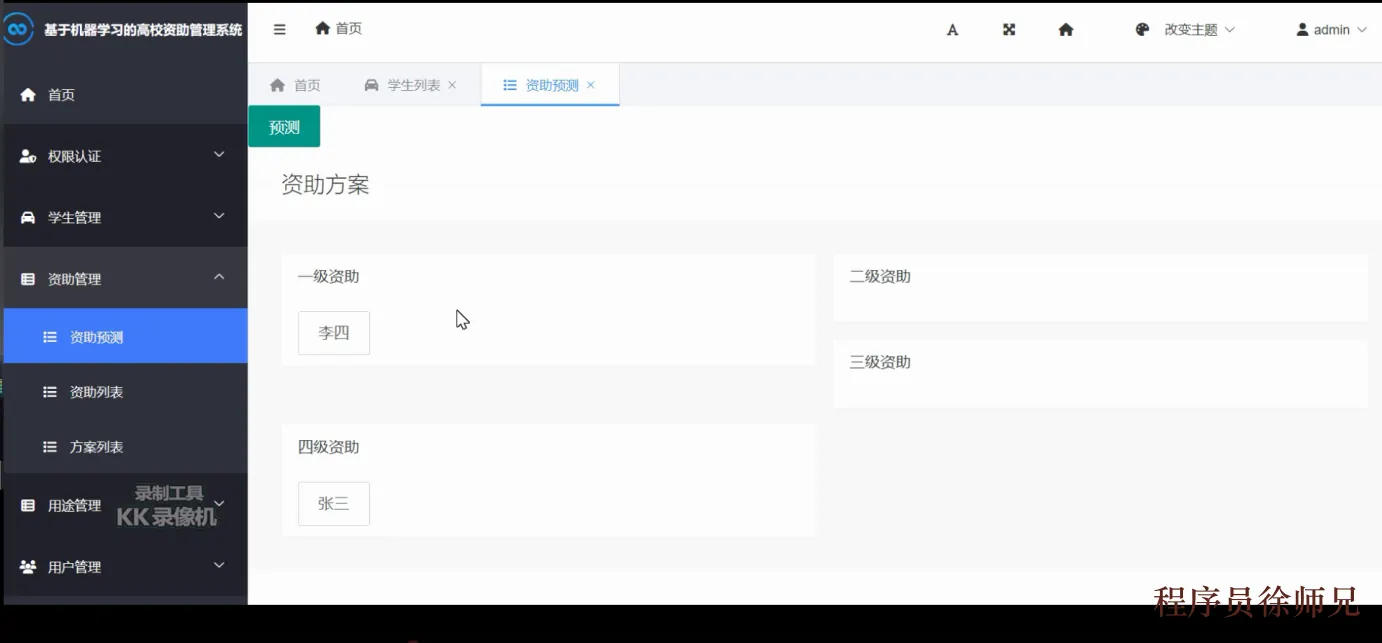Screen dimensions: 1382x643
Task: Click the 四级资助 card title
Action: [328, 447]
